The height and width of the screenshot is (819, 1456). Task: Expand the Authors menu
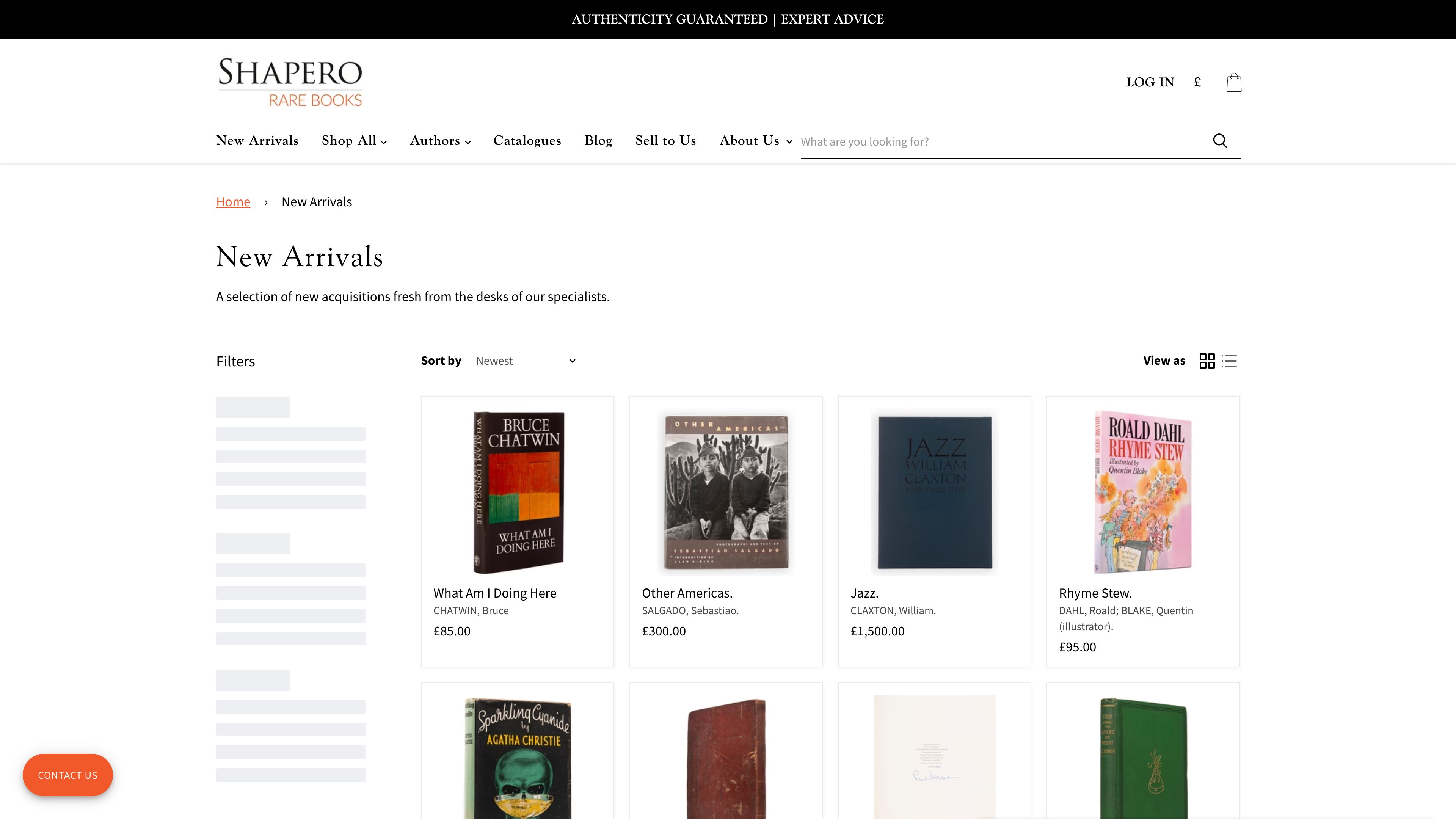pyautogui.click(x=440, y=141)
